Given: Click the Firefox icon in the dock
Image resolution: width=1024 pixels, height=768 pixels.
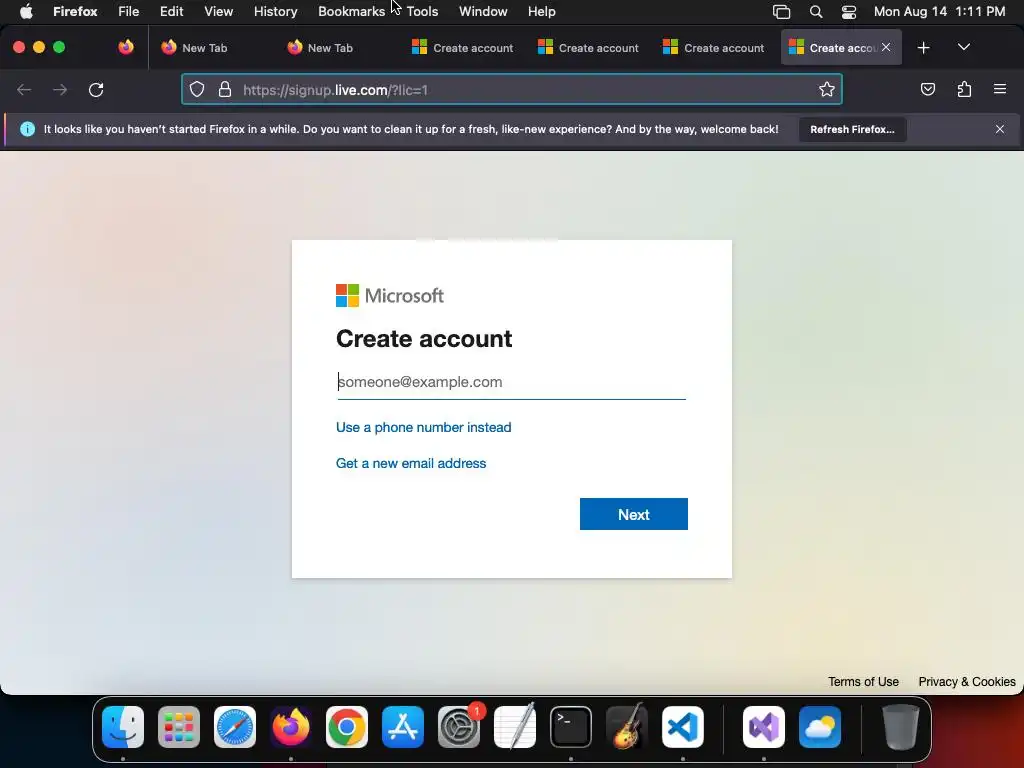Looking at the screenshot, I should (x=291, y=727).
